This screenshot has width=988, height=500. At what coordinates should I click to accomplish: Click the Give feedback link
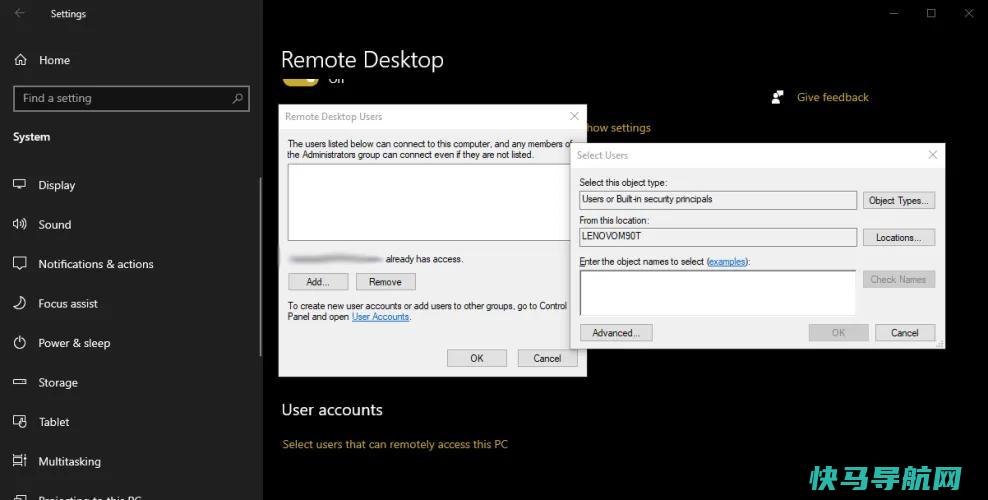click(832, 97)
